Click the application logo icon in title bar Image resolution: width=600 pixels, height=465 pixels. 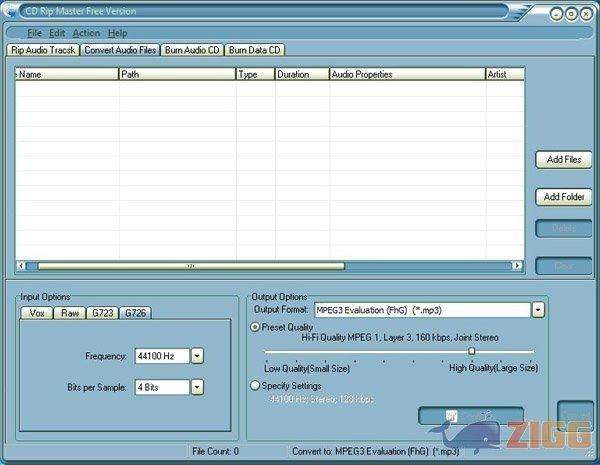pyautogui.click(x=9, y=10)
